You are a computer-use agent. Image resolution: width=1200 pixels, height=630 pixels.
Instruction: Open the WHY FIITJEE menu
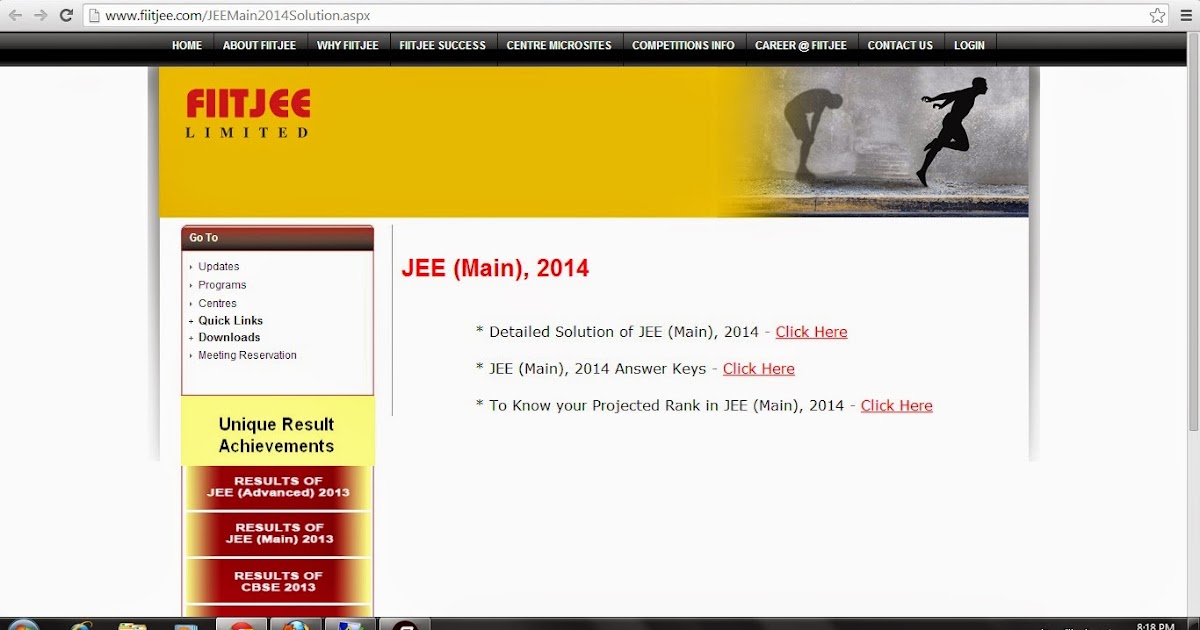tap(348, 46)
